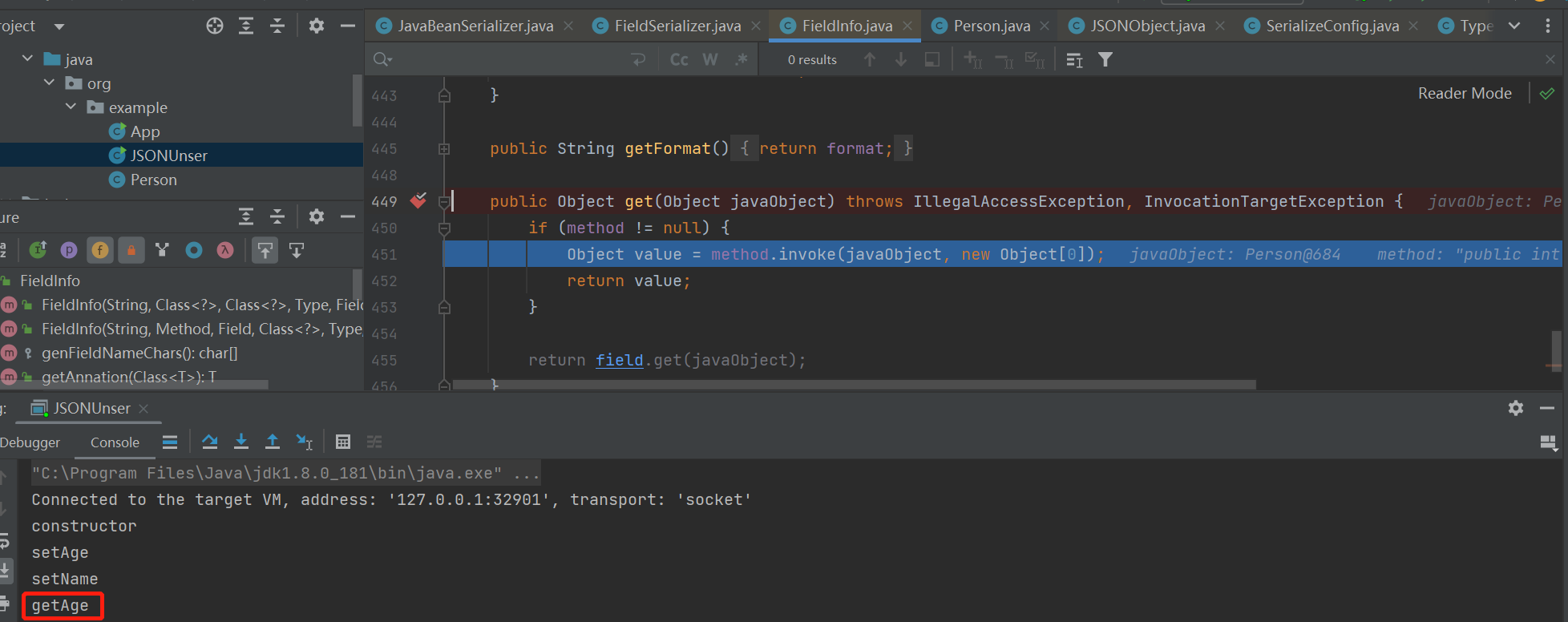Click the Step Into debugger icon
This screenshot has width=1568, height=622.
point(241,442)
